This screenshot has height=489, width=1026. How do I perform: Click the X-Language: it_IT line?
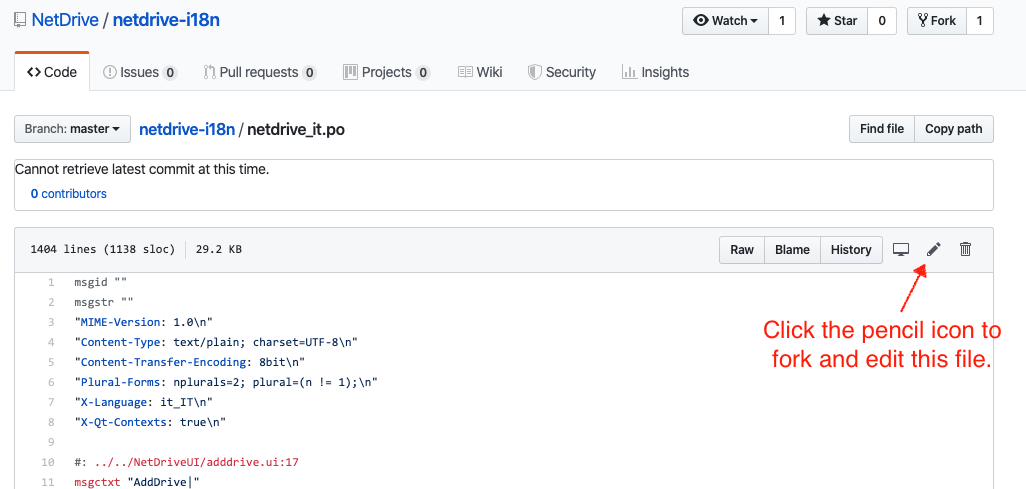coord(144,402)
